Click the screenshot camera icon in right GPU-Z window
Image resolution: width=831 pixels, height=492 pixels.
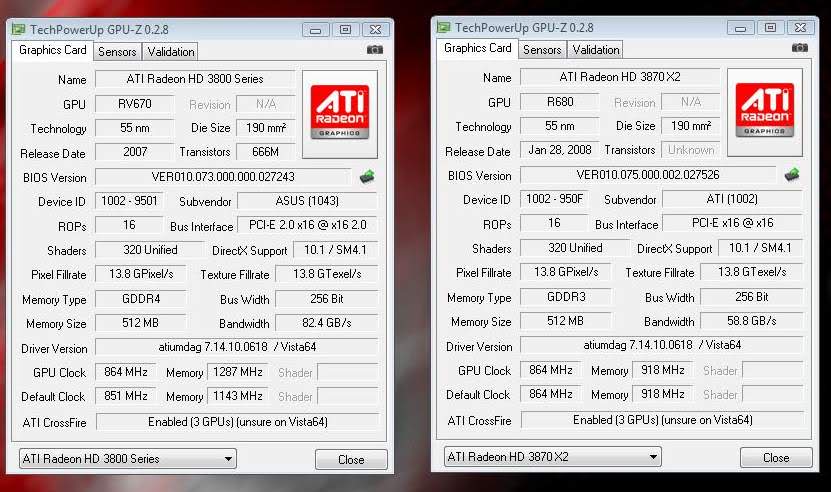[800, 48]
